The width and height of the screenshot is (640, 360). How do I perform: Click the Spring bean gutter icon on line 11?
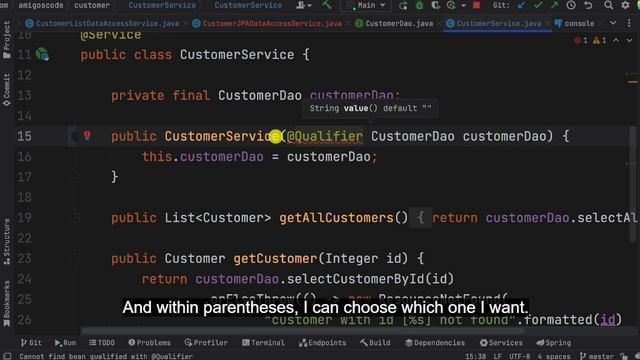42,54
